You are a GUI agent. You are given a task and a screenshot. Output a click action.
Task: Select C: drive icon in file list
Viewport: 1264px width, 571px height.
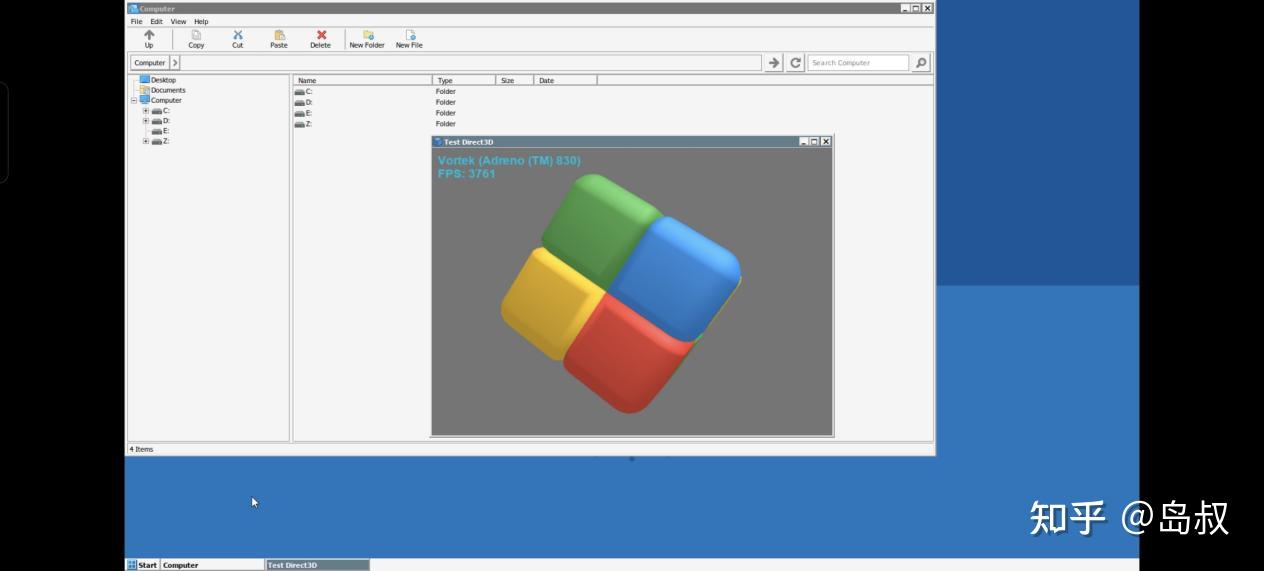299,92
